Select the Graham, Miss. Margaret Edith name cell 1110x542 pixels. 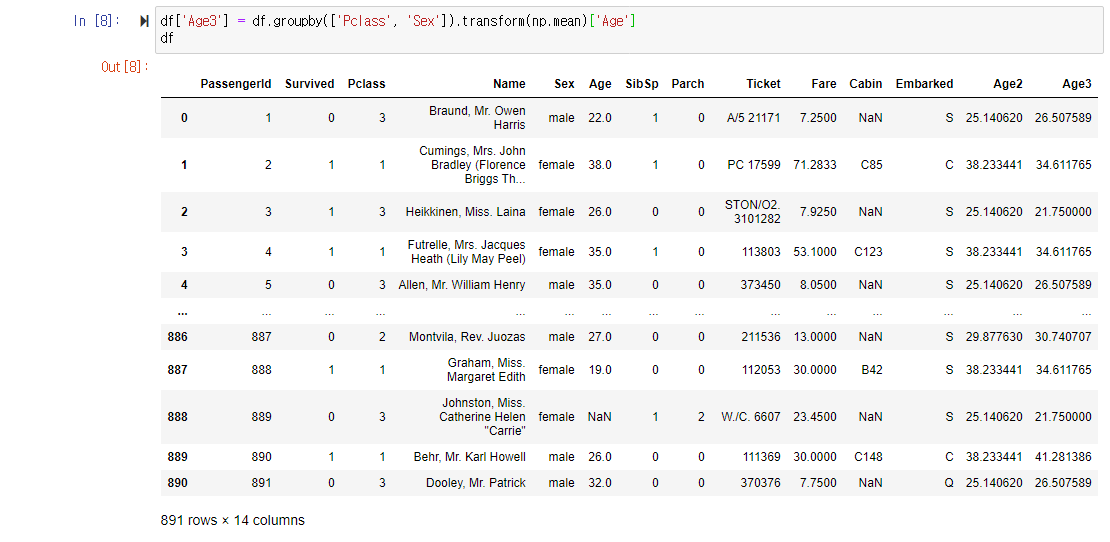tap(486, 370)
